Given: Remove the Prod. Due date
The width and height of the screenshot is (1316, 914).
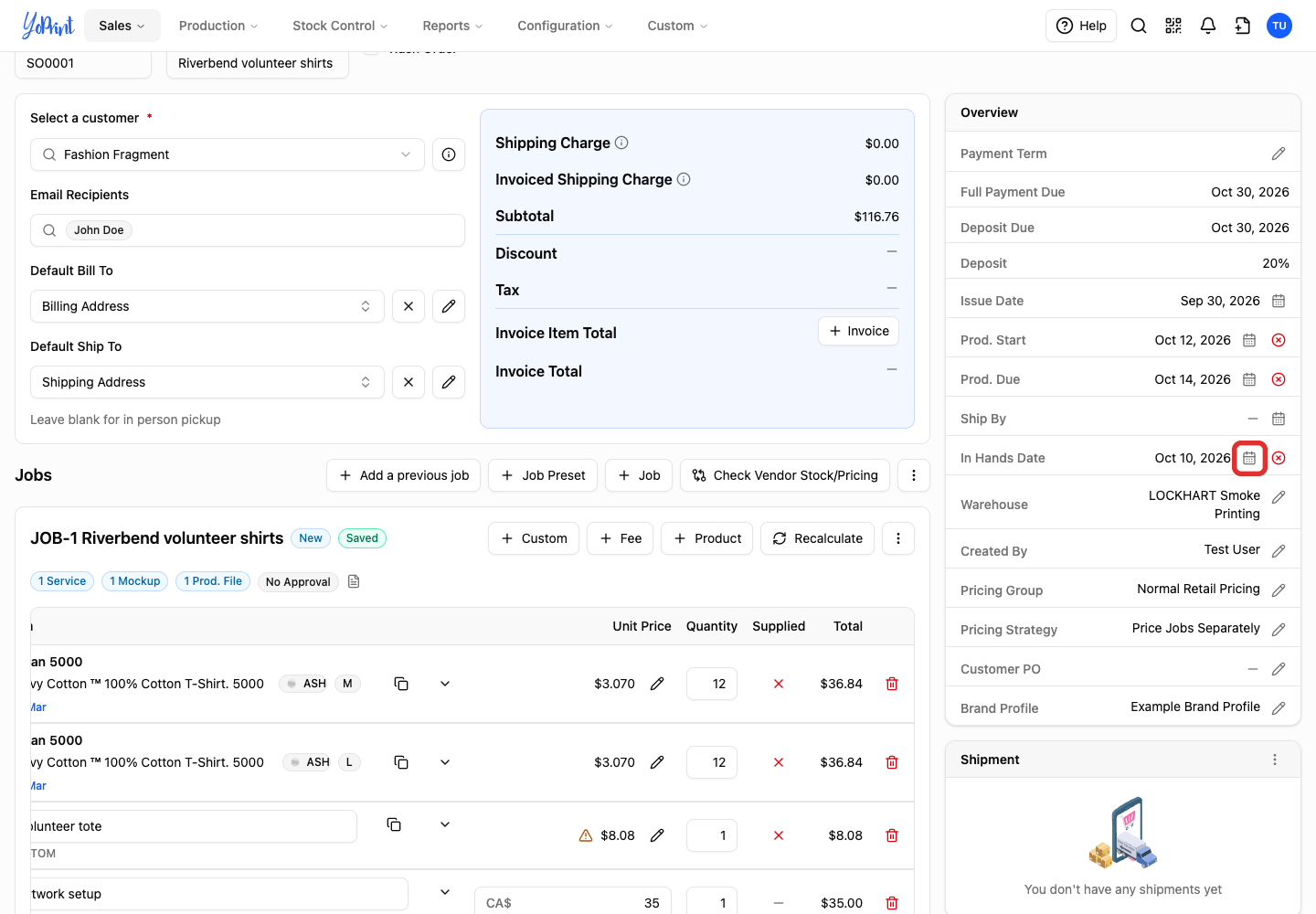Looking at the screenshot, I should click(1279, 379).
